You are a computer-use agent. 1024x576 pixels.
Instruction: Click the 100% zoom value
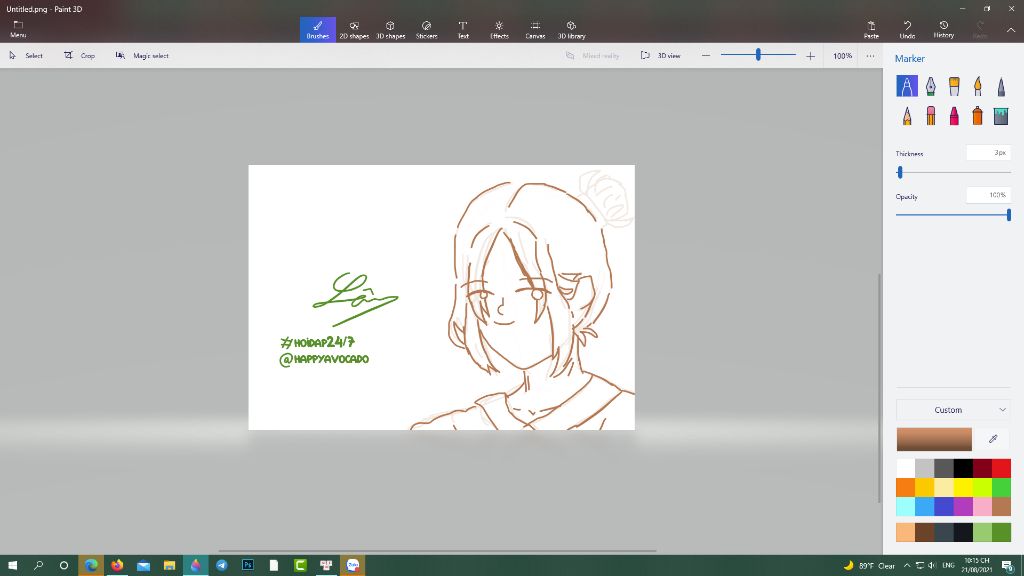coord(842,56)
